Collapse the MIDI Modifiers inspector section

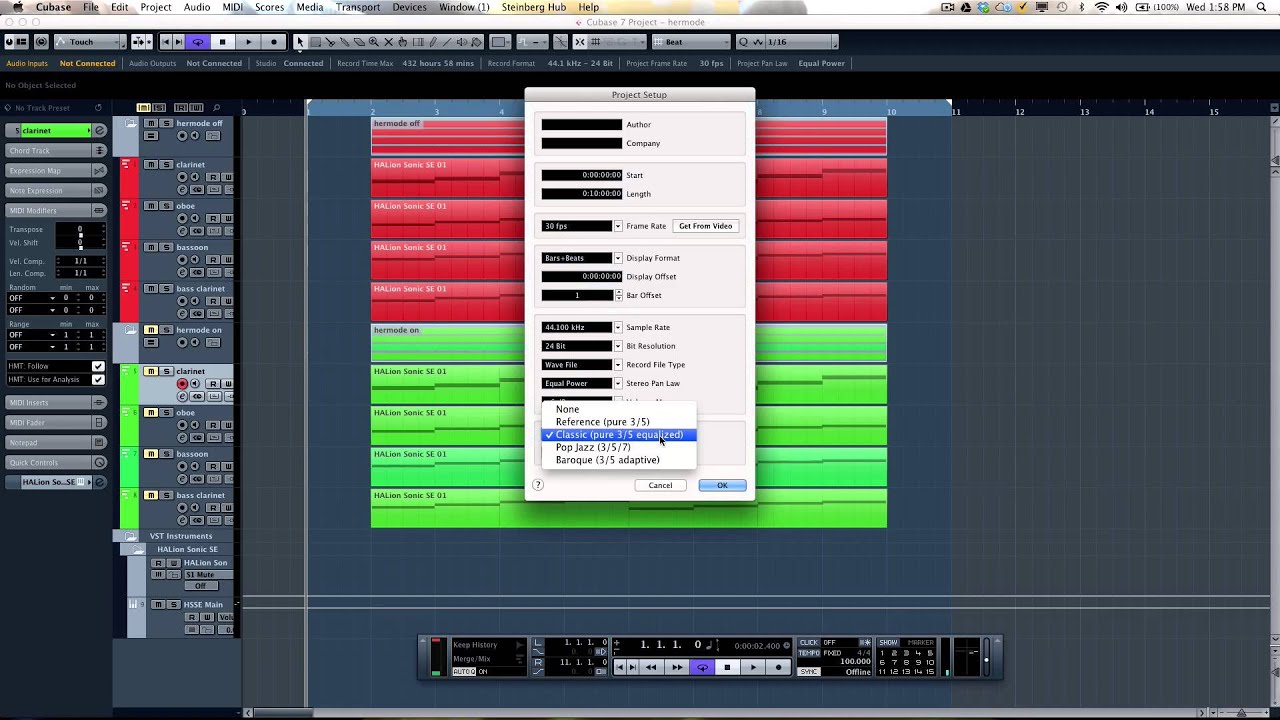click(x=56, y=210)
